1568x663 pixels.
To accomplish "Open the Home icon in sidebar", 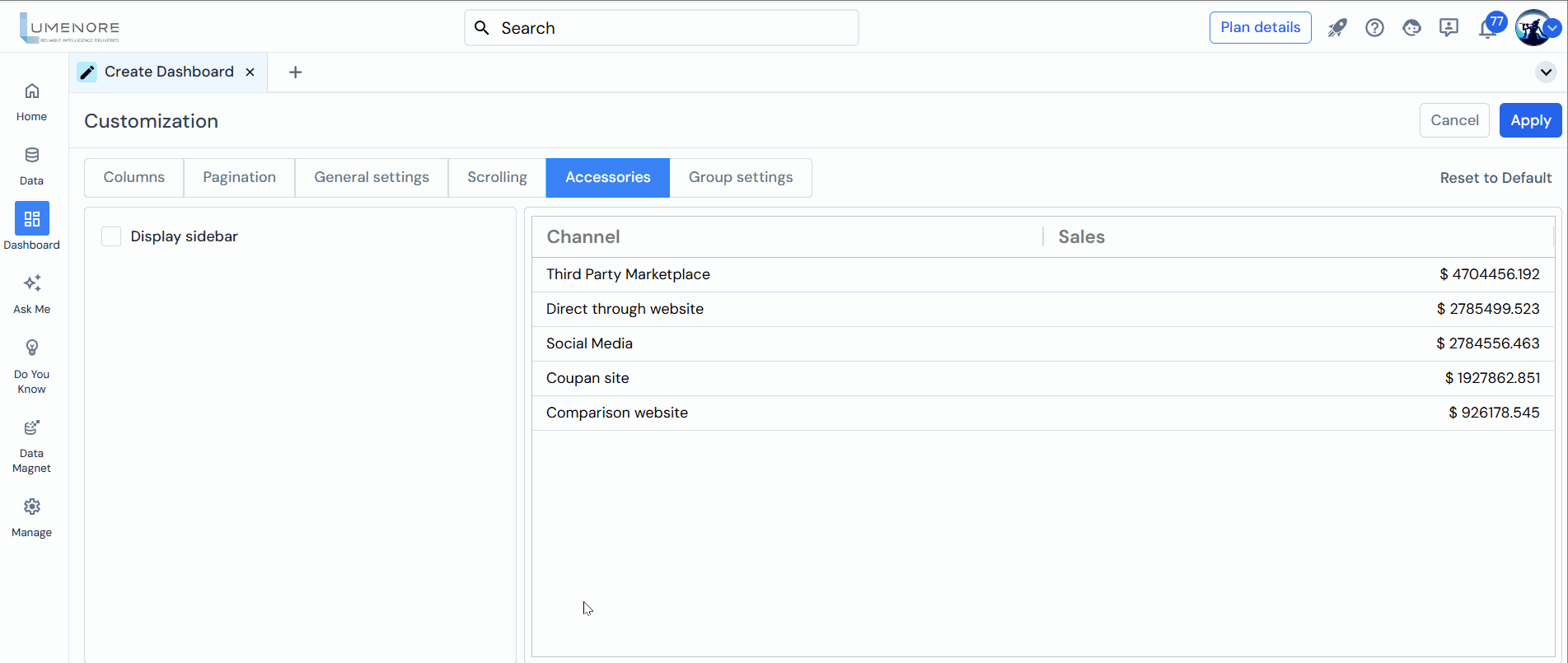I will tap(31, 91).
